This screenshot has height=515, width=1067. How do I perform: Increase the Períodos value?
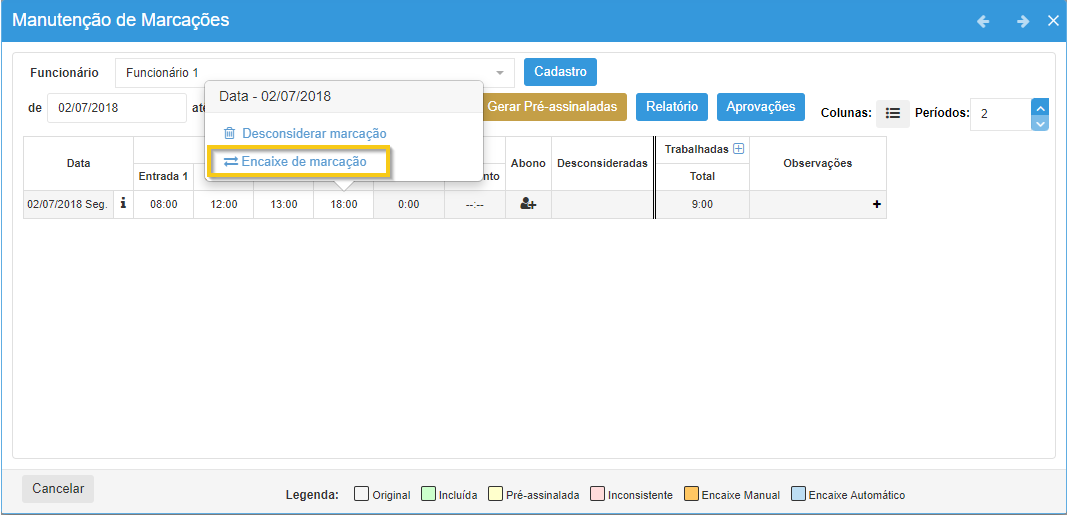tap(1040, 107)
